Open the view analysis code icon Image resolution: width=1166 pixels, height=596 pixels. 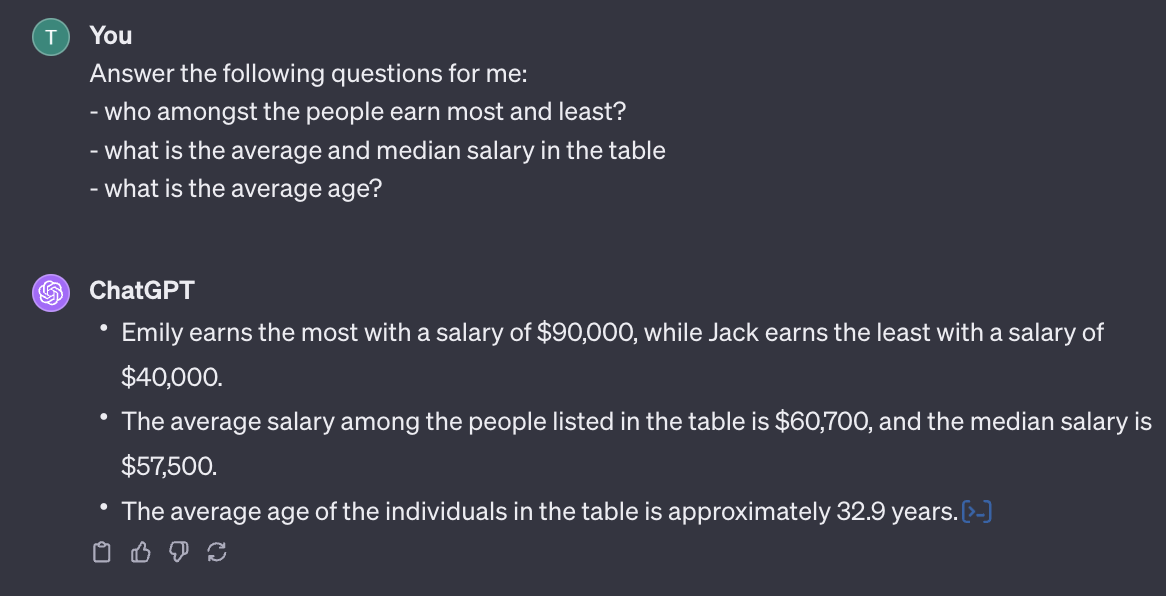[975, 512]
